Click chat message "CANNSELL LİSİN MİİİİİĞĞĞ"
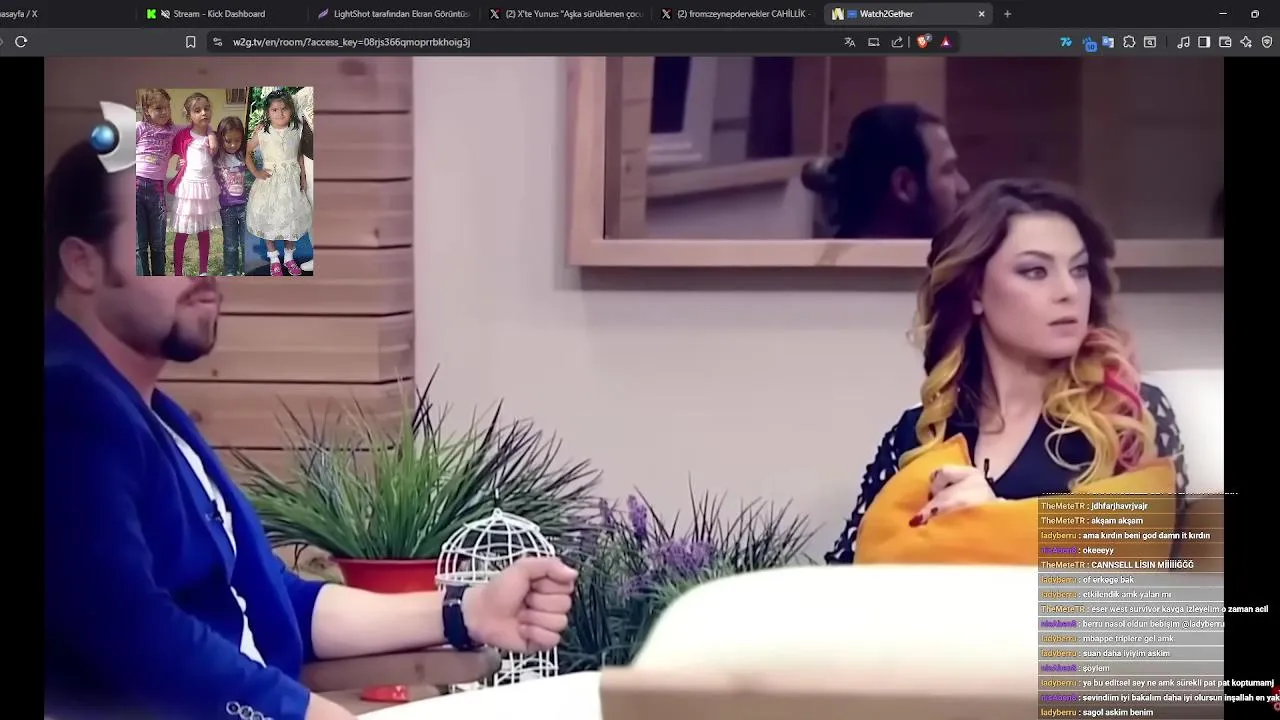 1142,565
